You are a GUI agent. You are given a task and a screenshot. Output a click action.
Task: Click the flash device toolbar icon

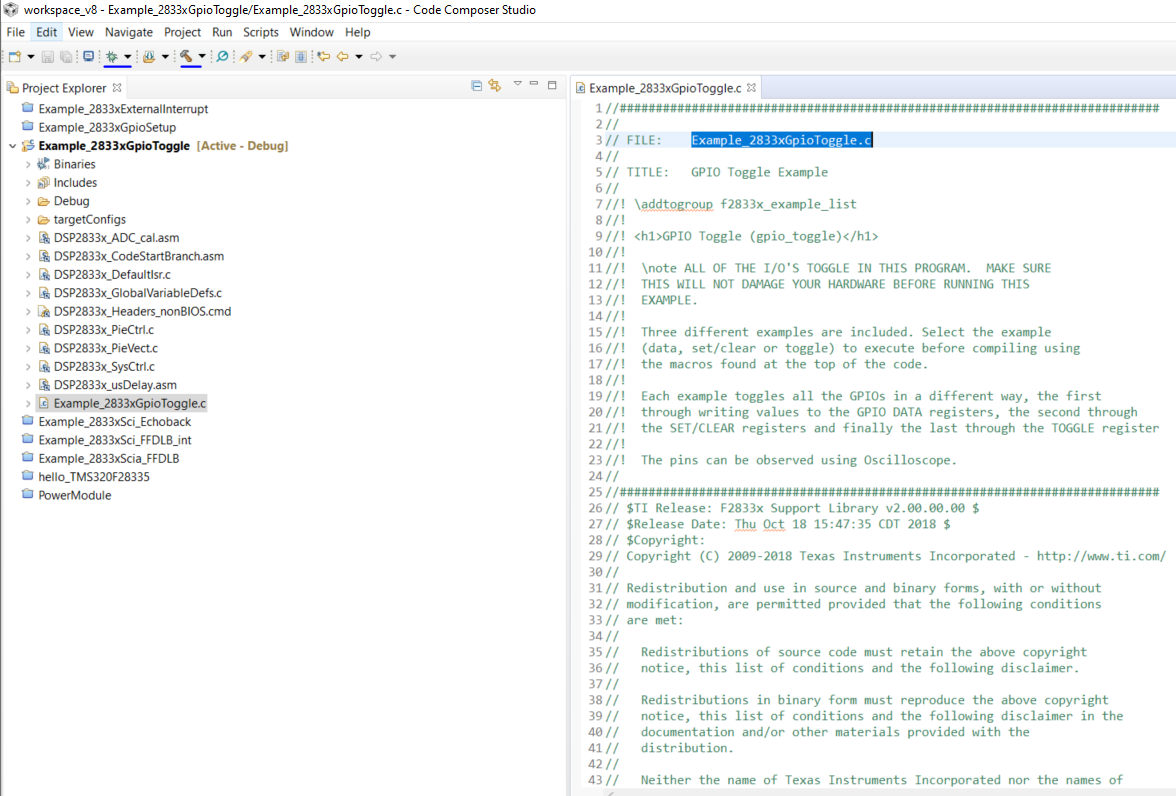[146, 56]
